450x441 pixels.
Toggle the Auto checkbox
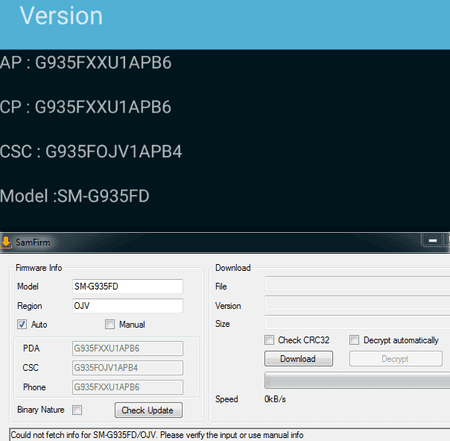pyautogui.click(x=22, y=324)
